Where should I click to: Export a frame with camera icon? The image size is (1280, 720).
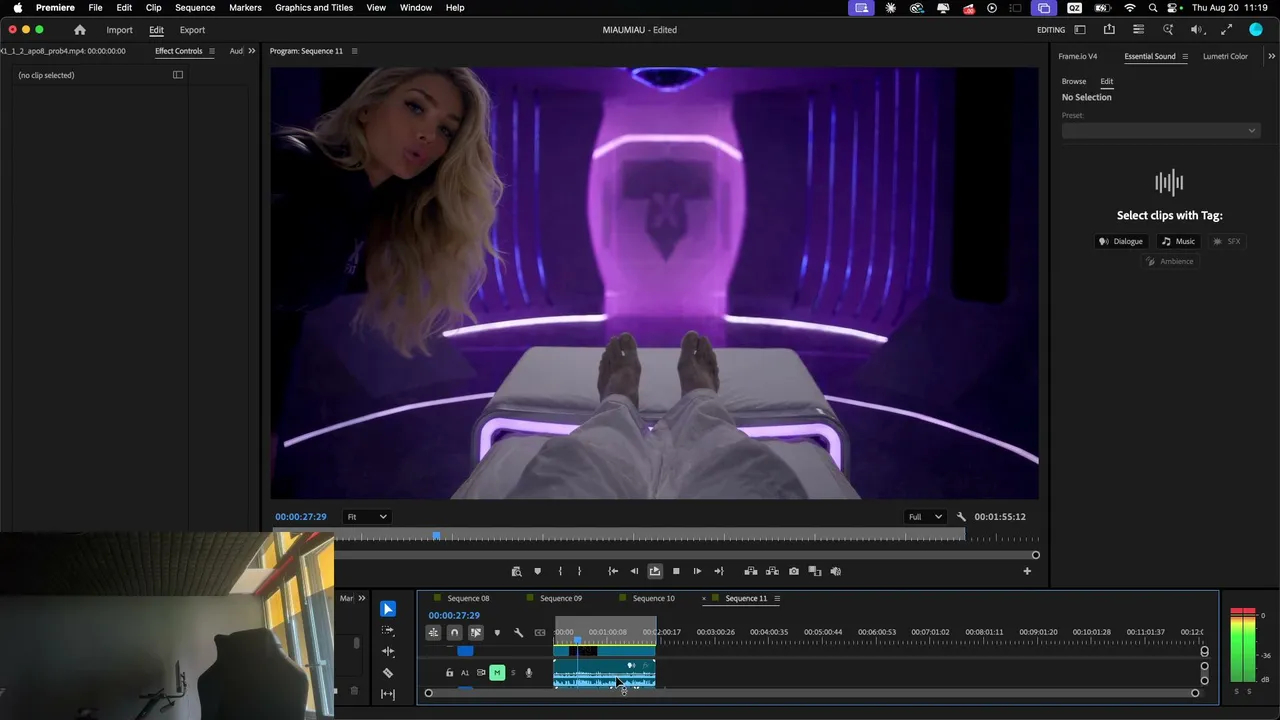point(794,571)
